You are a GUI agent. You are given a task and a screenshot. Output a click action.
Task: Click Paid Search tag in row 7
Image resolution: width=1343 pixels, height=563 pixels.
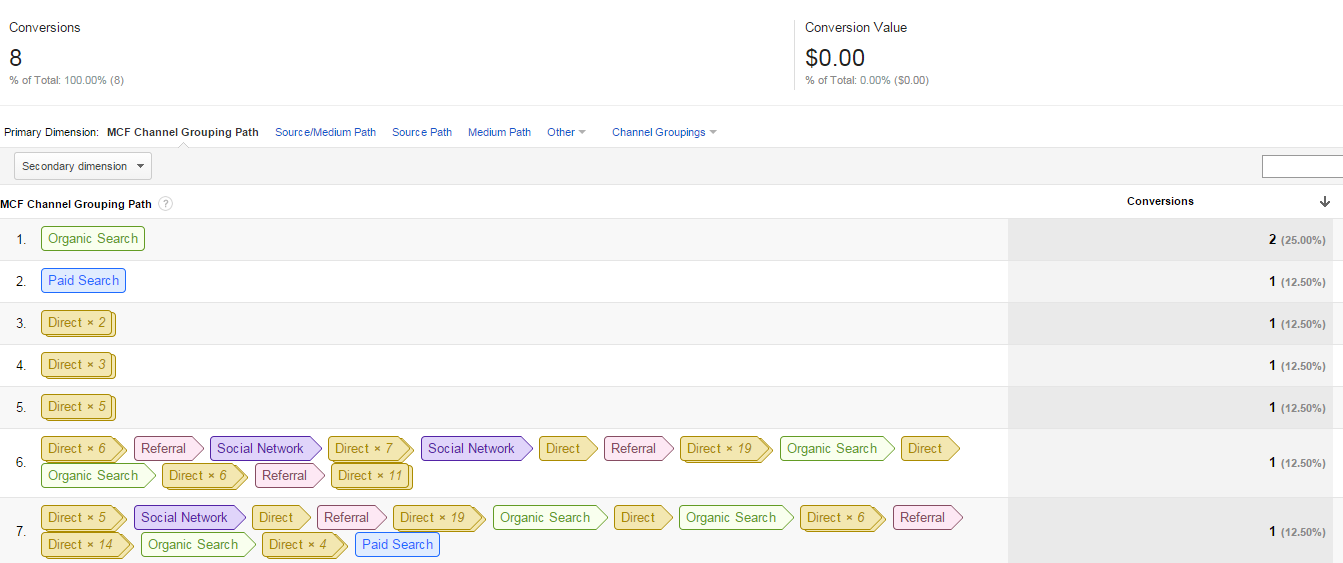tap(397, 545)
